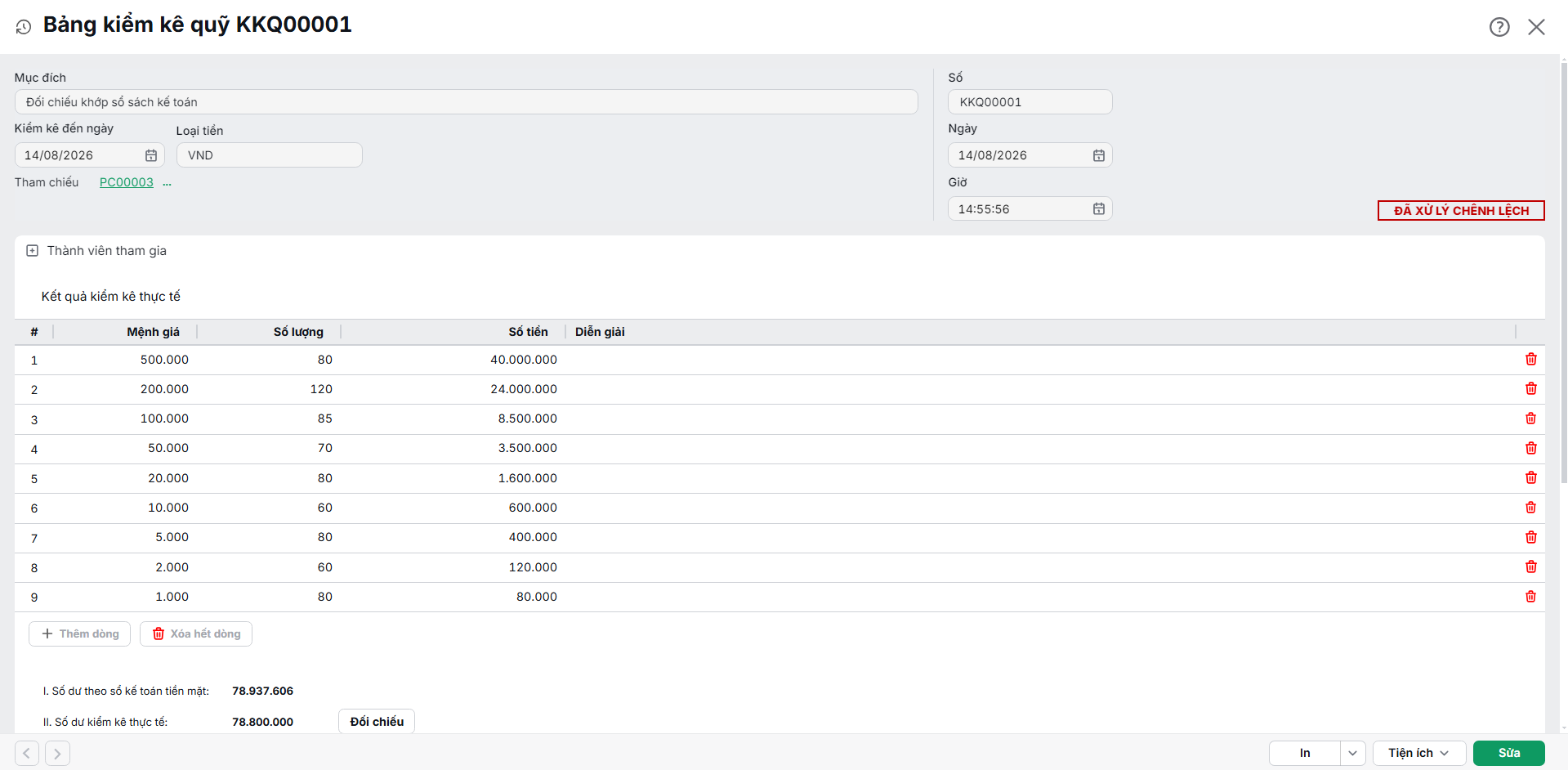Click the Diễn giải column header
The image size is (1568, 770).
pyautogui.click(x=600, y=332)
